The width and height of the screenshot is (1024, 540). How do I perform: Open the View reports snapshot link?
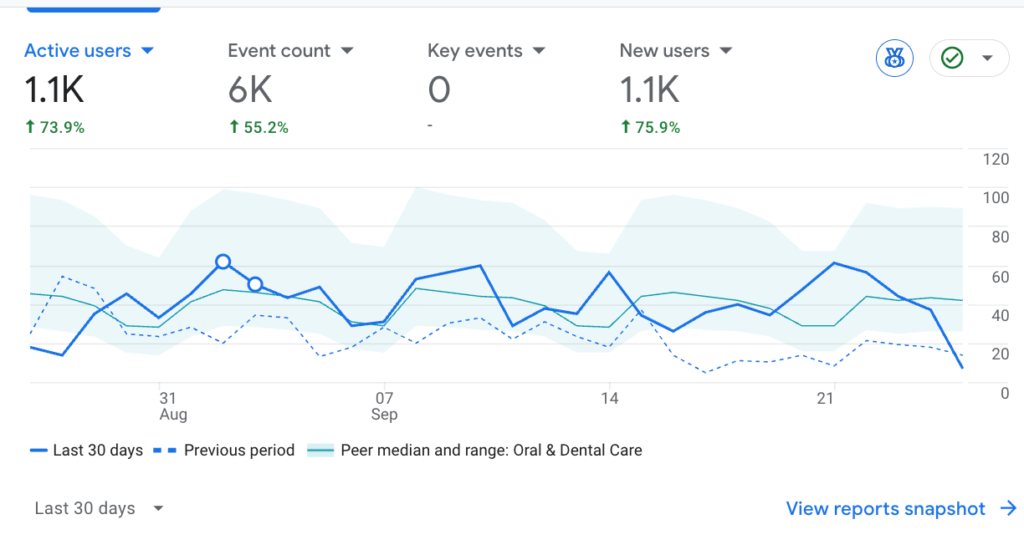click(x=885, y=509)
